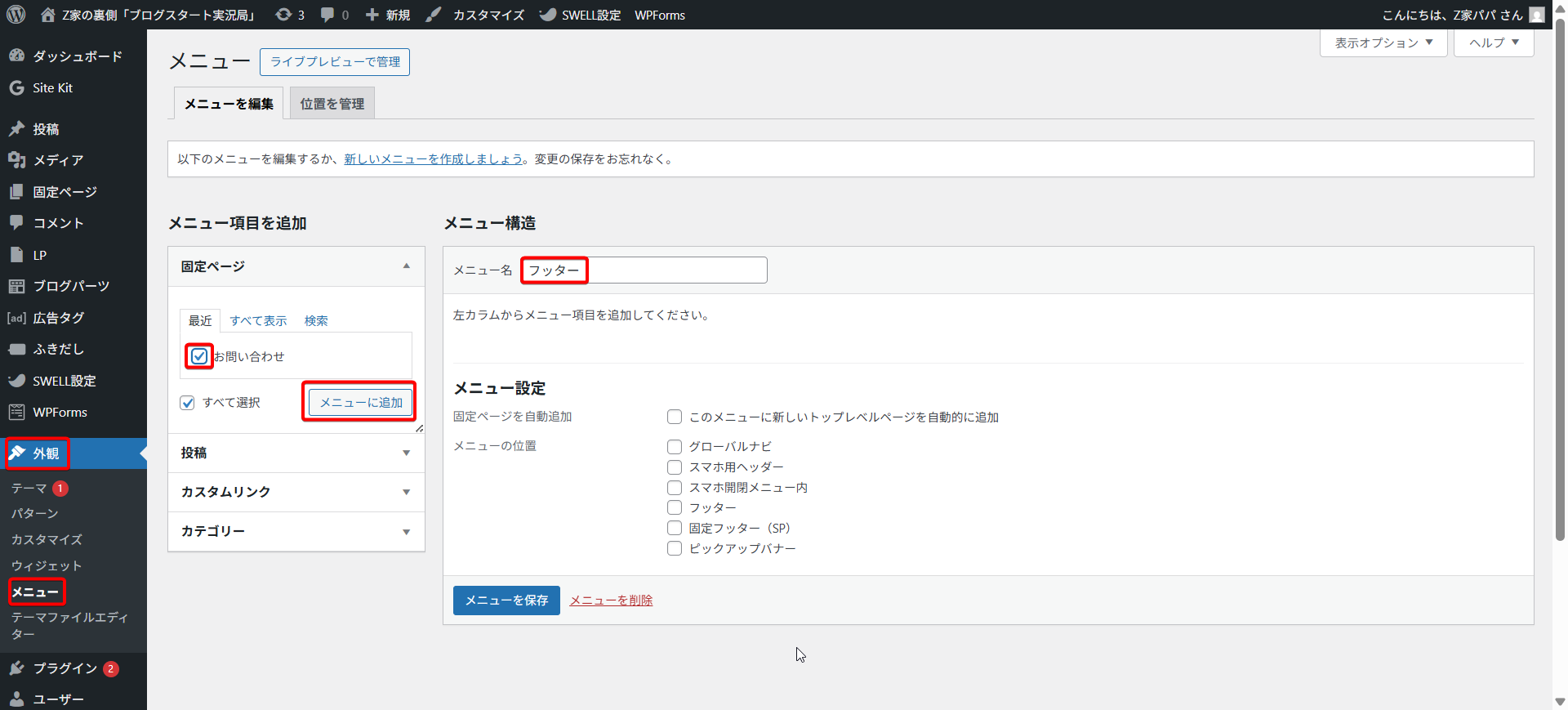Open the 表示オプション dropdown
This screenshot has width=1568, height=710.
point(1383,42)
